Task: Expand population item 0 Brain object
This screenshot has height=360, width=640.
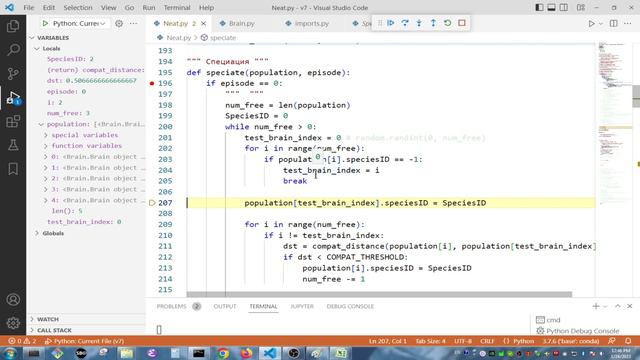Action: tap(95, 157)
